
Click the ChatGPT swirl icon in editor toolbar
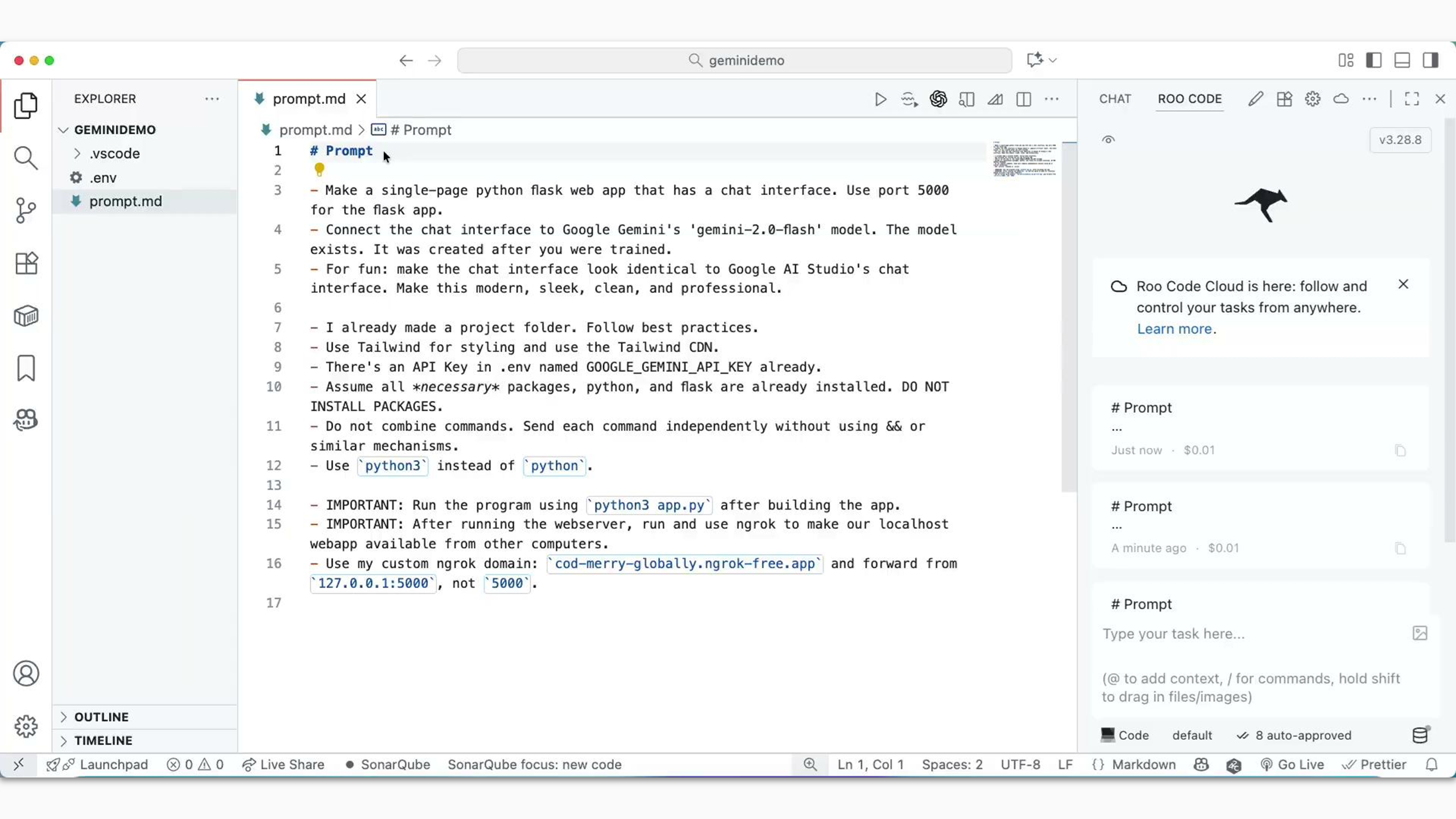coord(938,100)
